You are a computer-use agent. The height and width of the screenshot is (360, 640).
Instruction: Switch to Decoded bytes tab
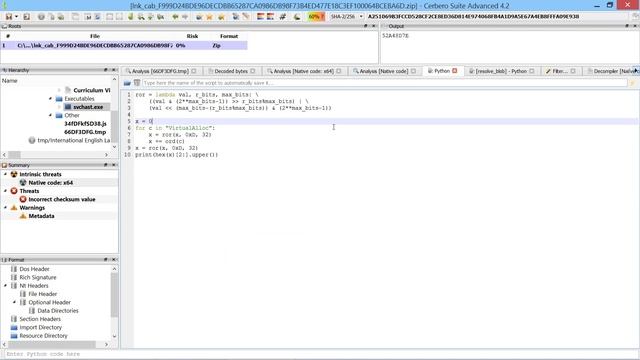pyautogui.click(x=231, y=71)
